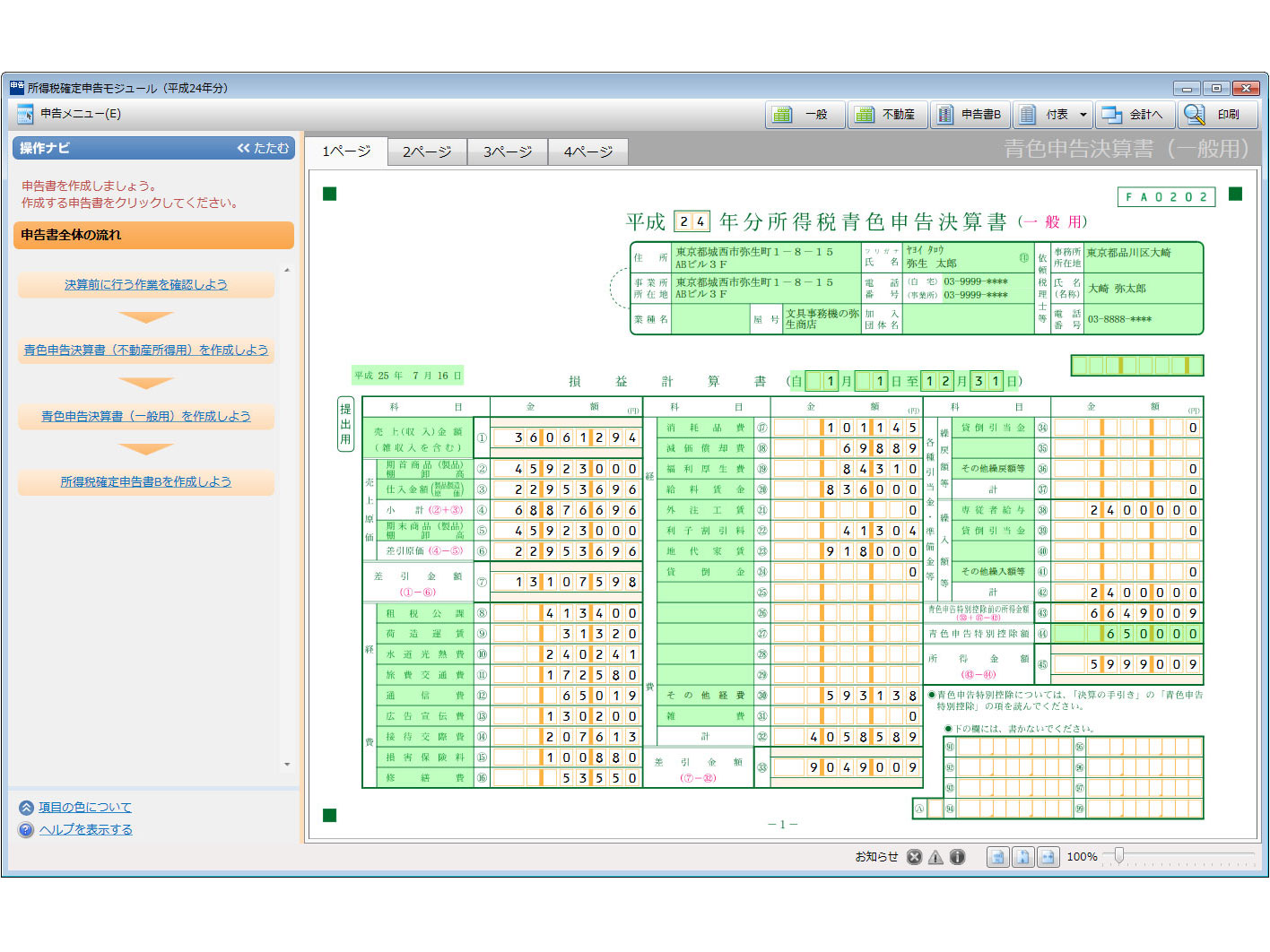Open print preview with 印刷 button

[x=1217, y=115]
